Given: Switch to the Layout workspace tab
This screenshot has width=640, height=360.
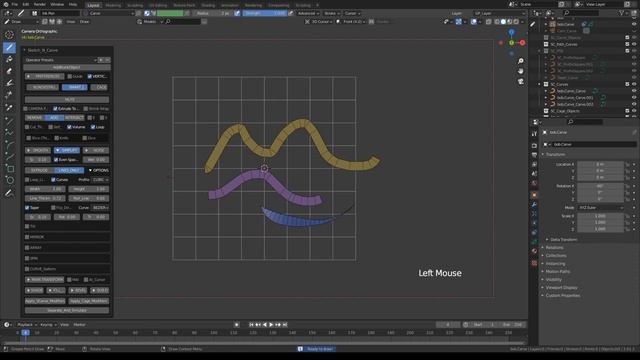Looking at the screenshot, I should [93, 5].
